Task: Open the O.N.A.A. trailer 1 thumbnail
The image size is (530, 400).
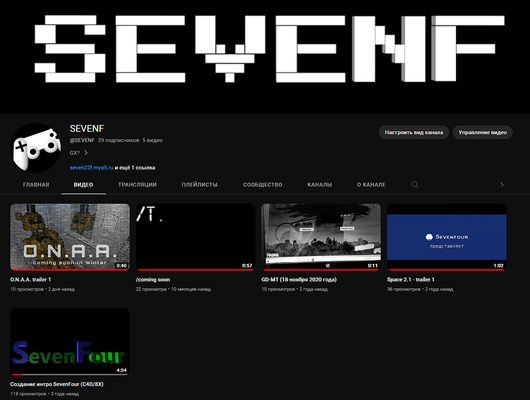Action: click(x=70, y=237)
